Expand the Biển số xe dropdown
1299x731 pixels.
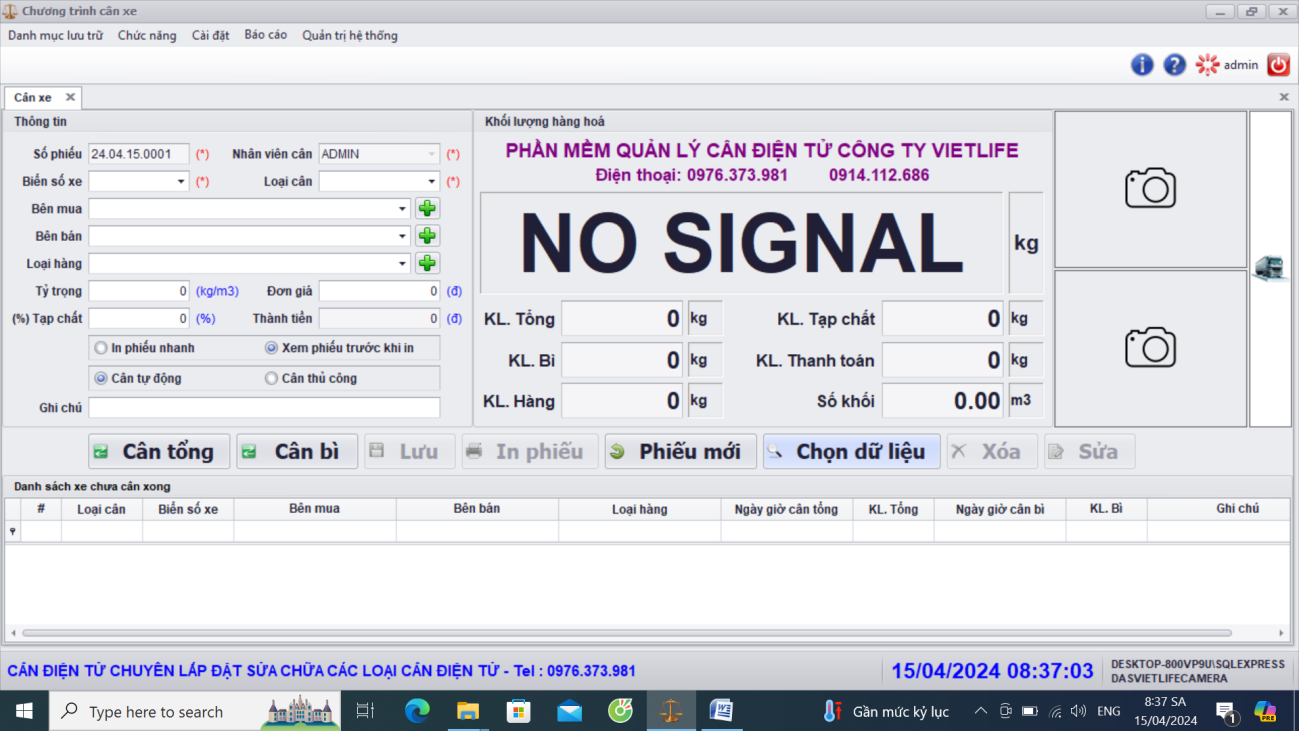pyautogui.click(x=181, y=182)
